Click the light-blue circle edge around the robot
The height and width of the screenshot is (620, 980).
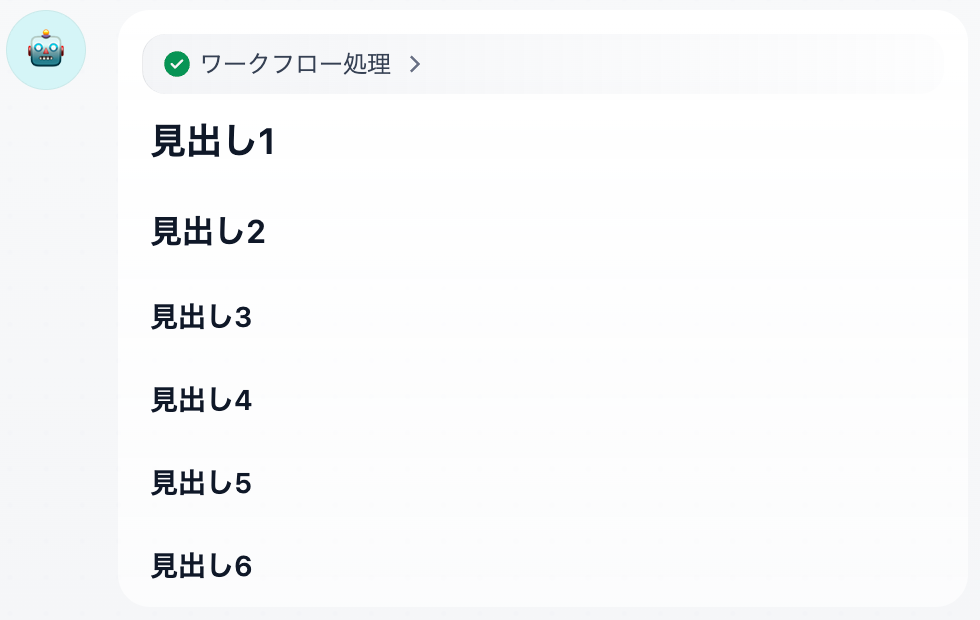[12, 50]
